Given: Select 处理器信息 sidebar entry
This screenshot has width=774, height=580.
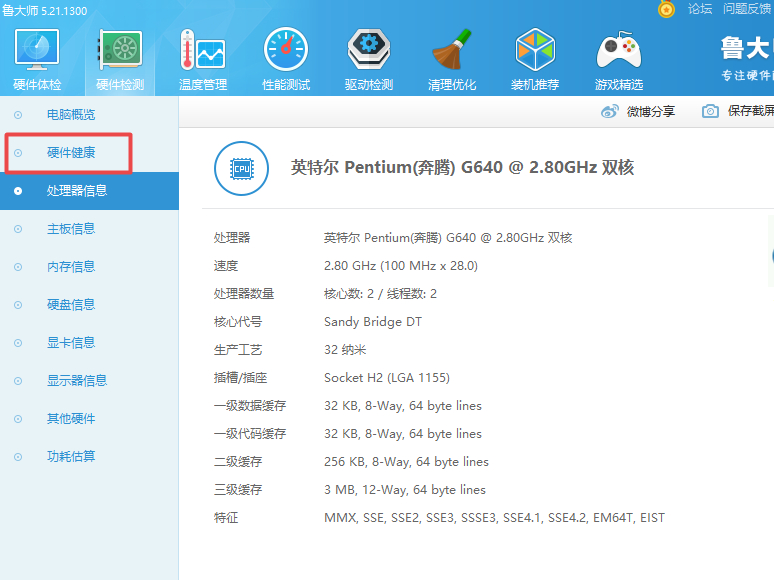Looking at the screenshot, I should (x=89, y=191).
